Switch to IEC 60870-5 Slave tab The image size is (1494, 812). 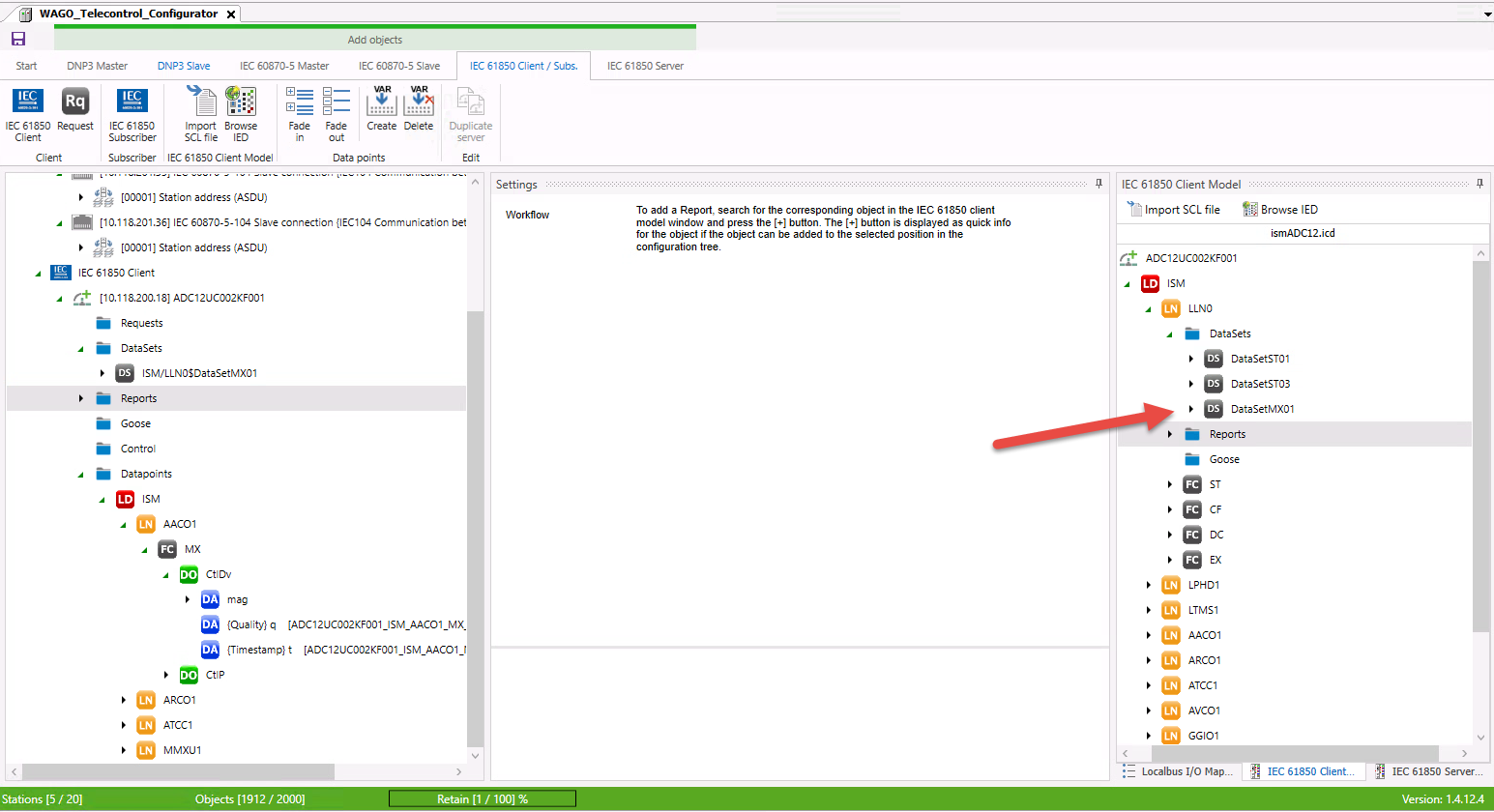pyautogui.click(x=399, y=66)
